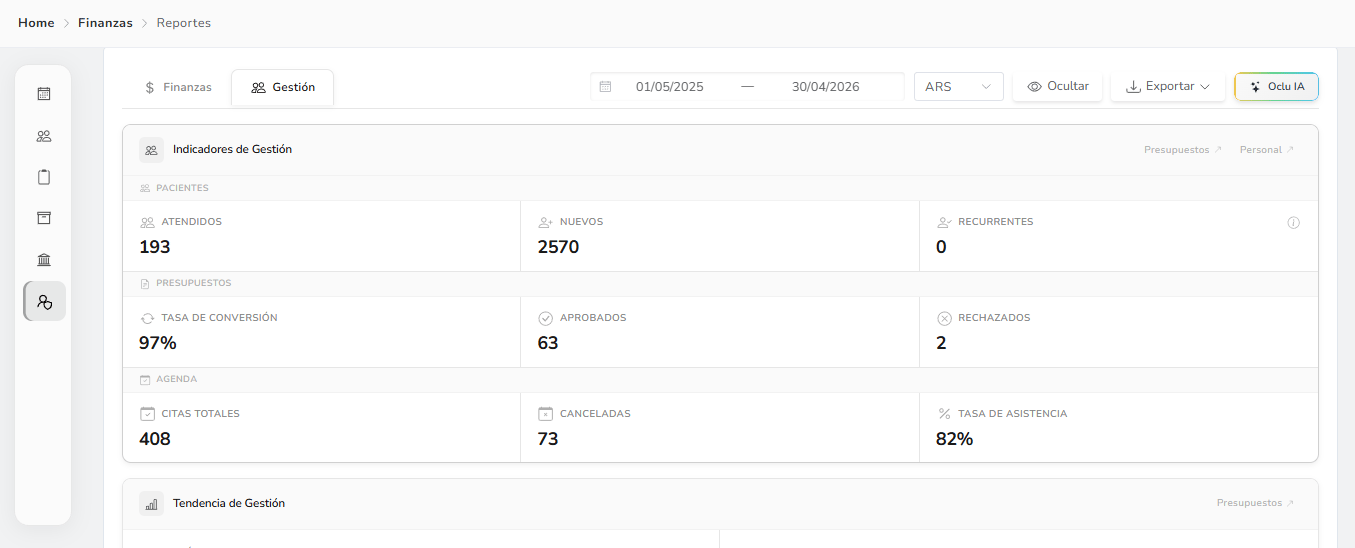Click the Tendencia de Gestión title

point(229,504)
